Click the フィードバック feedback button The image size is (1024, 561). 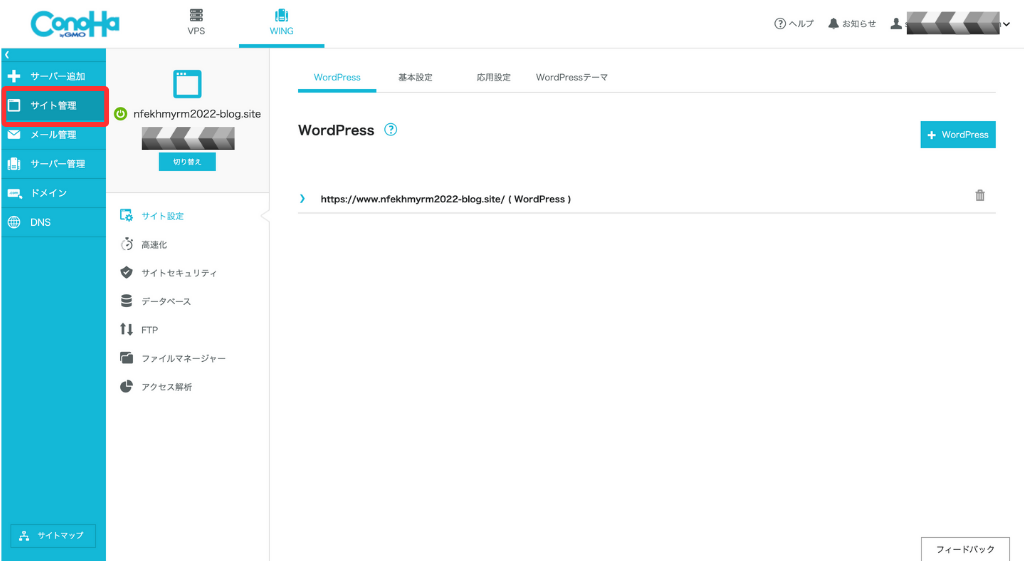[x=965, y=549]
